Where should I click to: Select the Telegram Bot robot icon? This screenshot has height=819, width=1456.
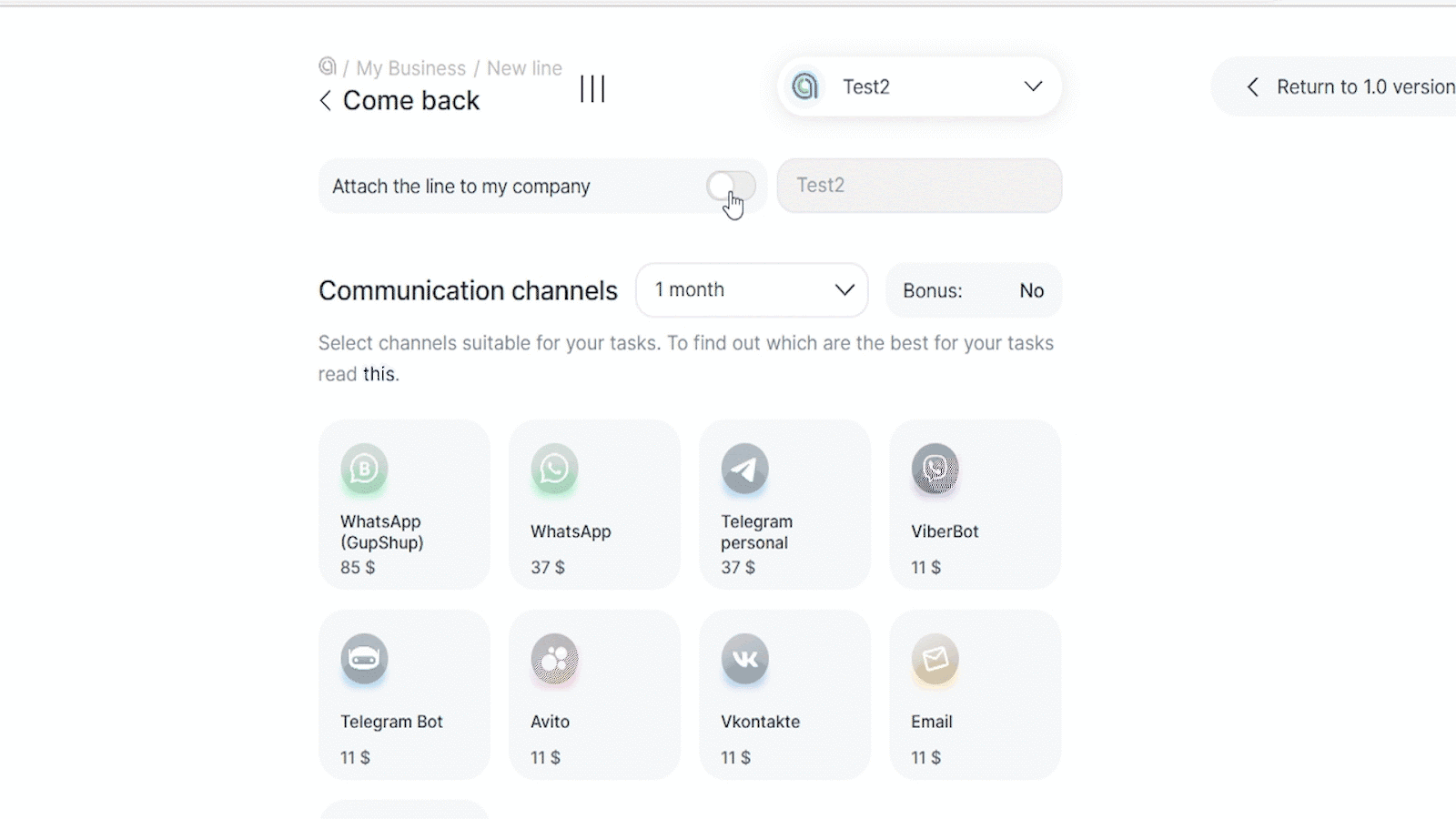click(364, 659)
